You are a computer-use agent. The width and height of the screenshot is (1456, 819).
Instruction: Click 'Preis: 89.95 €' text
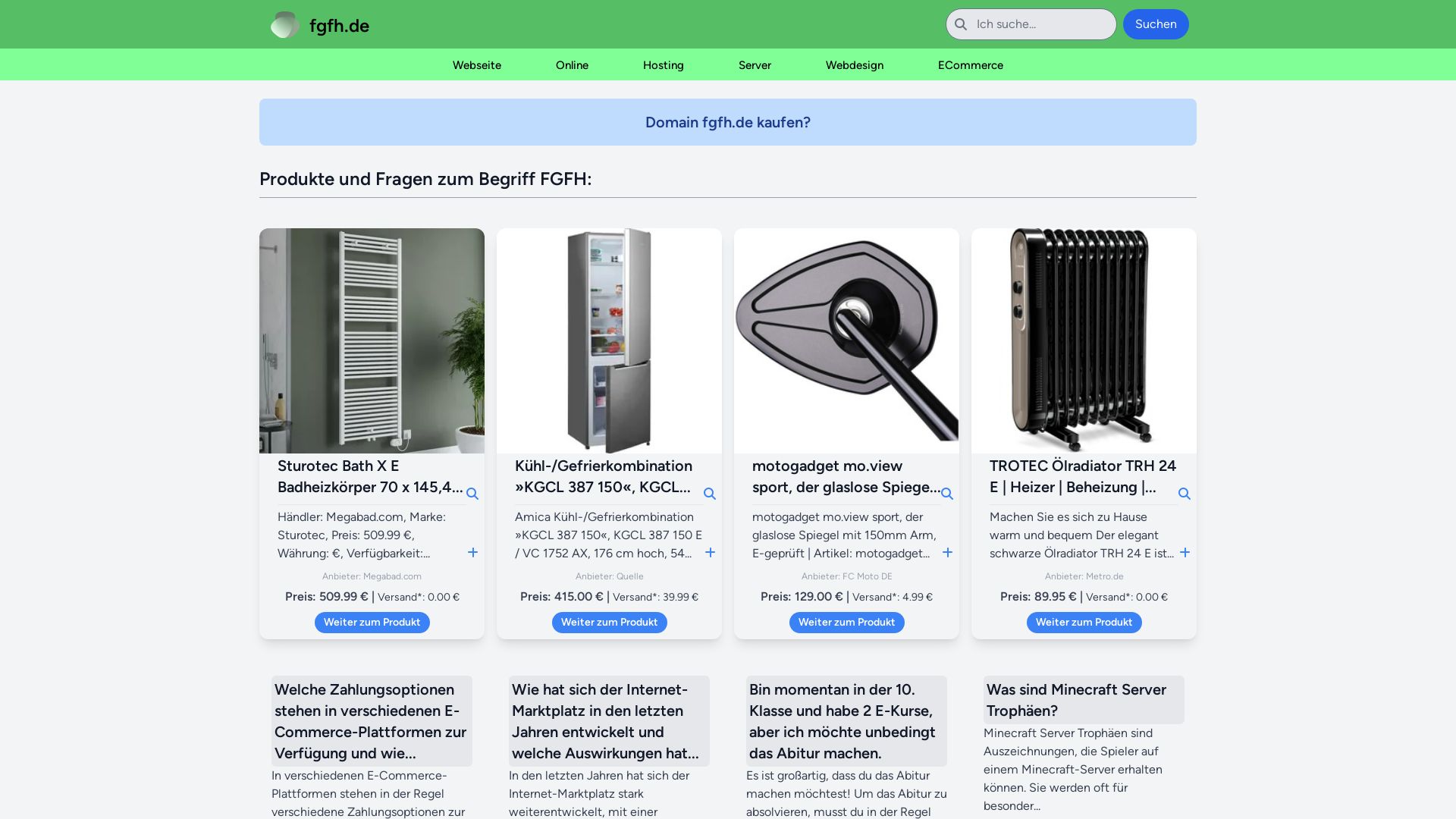coord(1038,597)
